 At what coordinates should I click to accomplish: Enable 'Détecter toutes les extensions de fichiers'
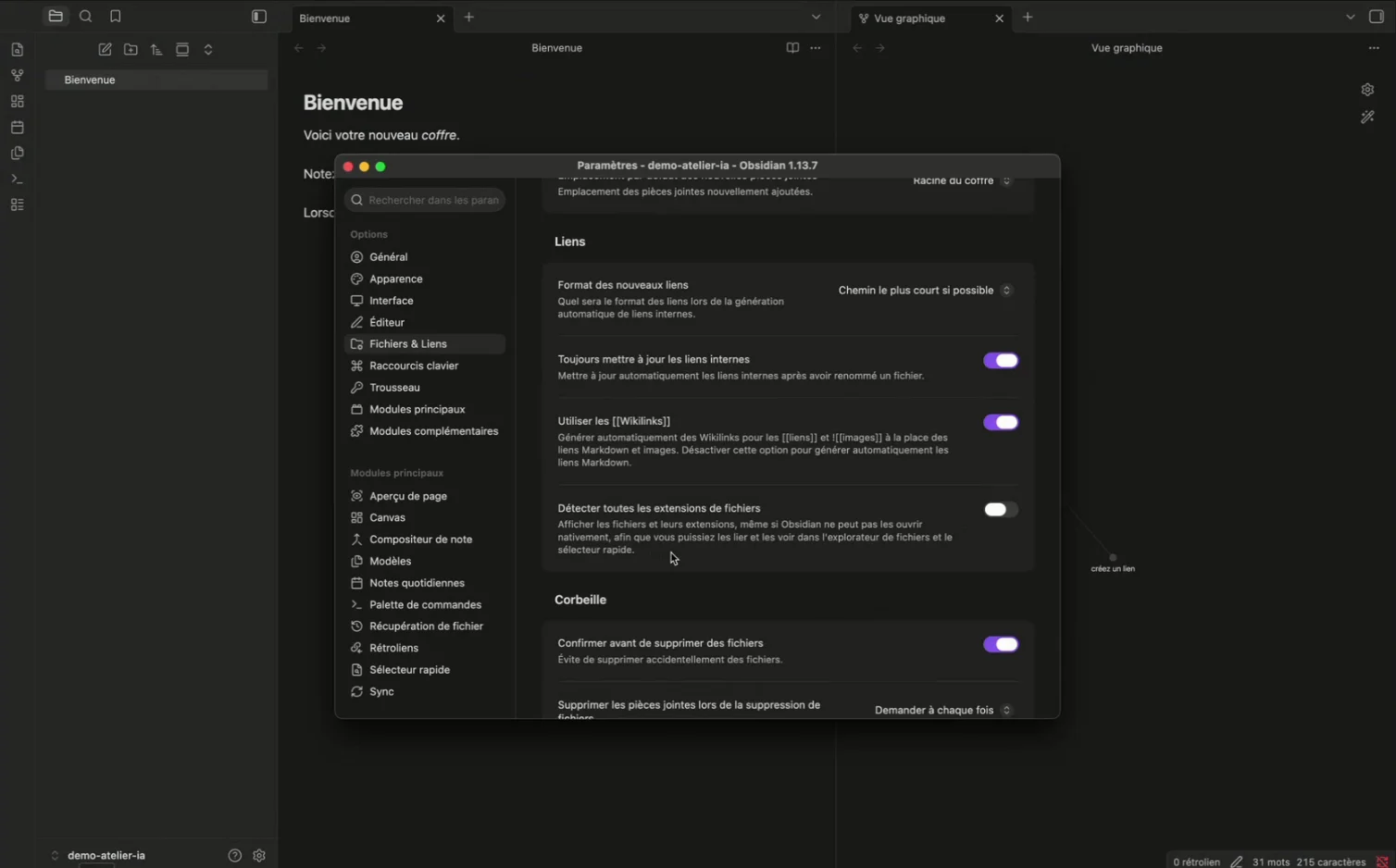tap(1001, 510)
